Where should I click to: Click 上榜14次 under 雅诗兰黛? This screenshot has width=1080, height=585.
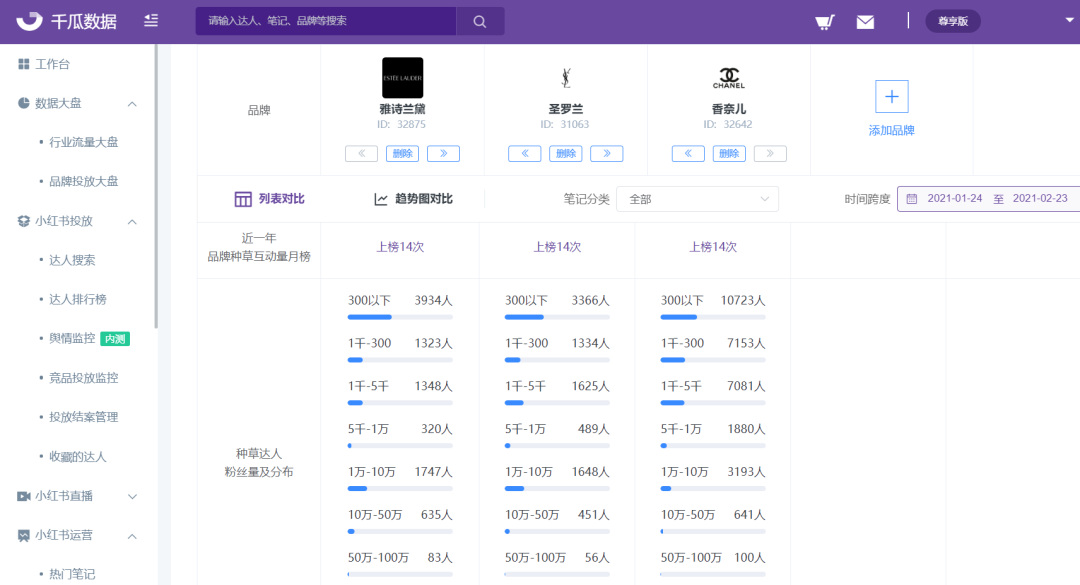[x=400, y=247]
